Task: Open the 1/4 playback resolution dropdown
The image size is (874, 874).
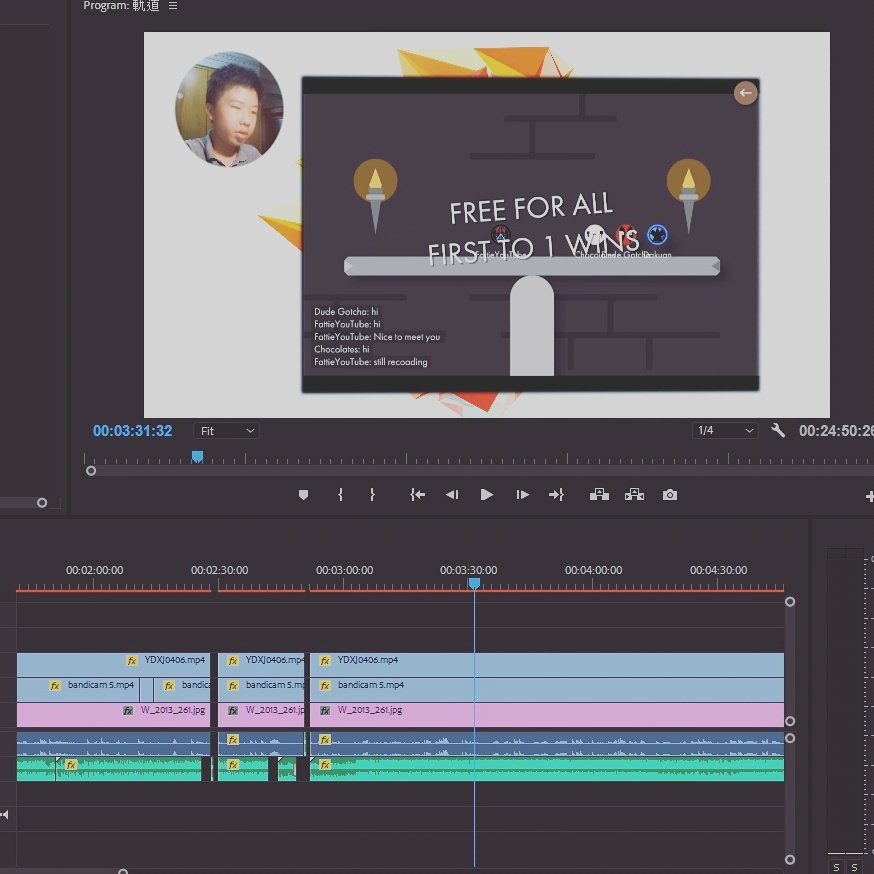Action: (725, 430)
